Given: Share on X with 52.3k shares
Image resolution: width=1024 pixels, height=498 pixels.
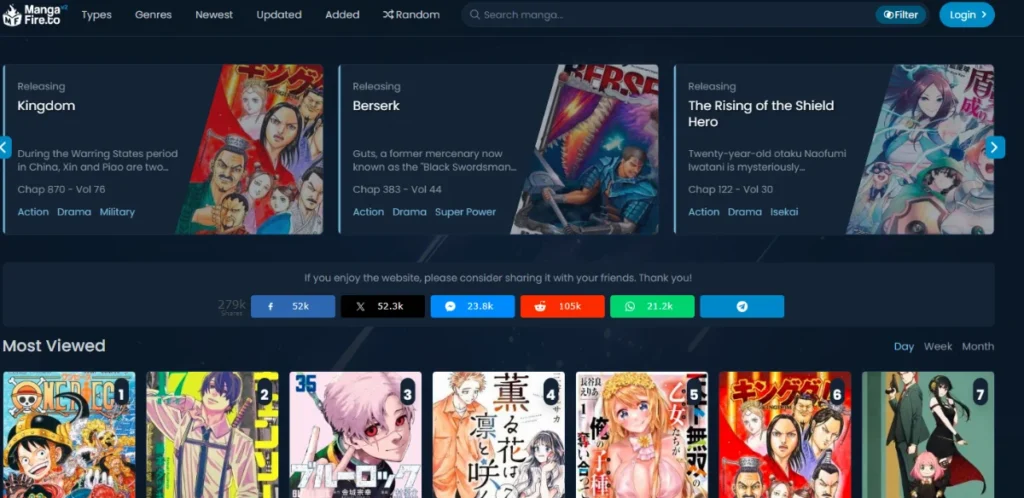Looking at the screenshot, I should pyautogui.click(x=382, y=306).
